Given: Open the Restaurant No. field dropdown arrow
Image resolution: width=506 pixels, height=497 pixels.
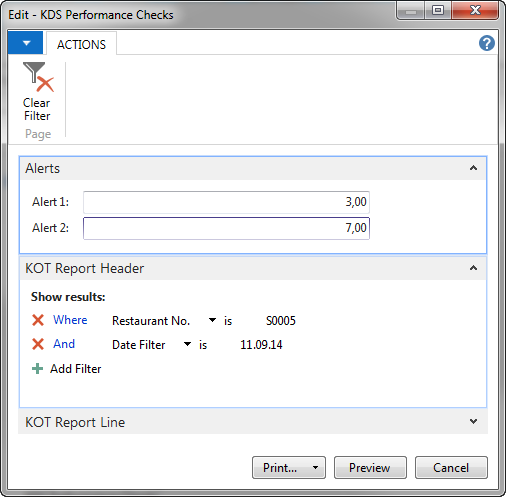Looking at the screenshot, I should pos(212,320).
